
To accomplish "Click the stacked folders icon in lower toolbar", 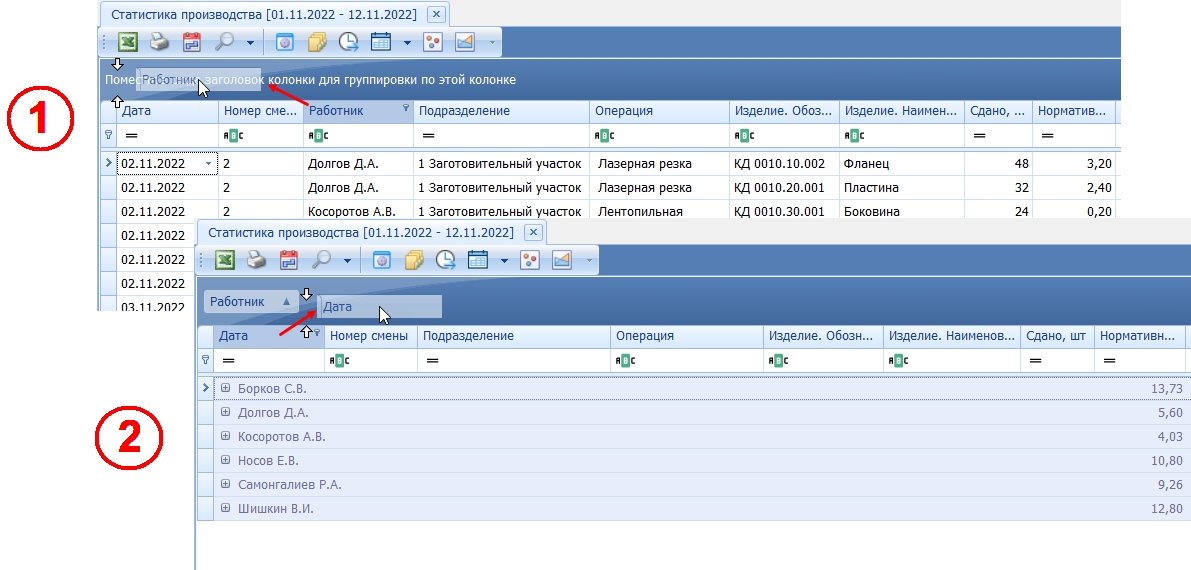I will point(413,261).
